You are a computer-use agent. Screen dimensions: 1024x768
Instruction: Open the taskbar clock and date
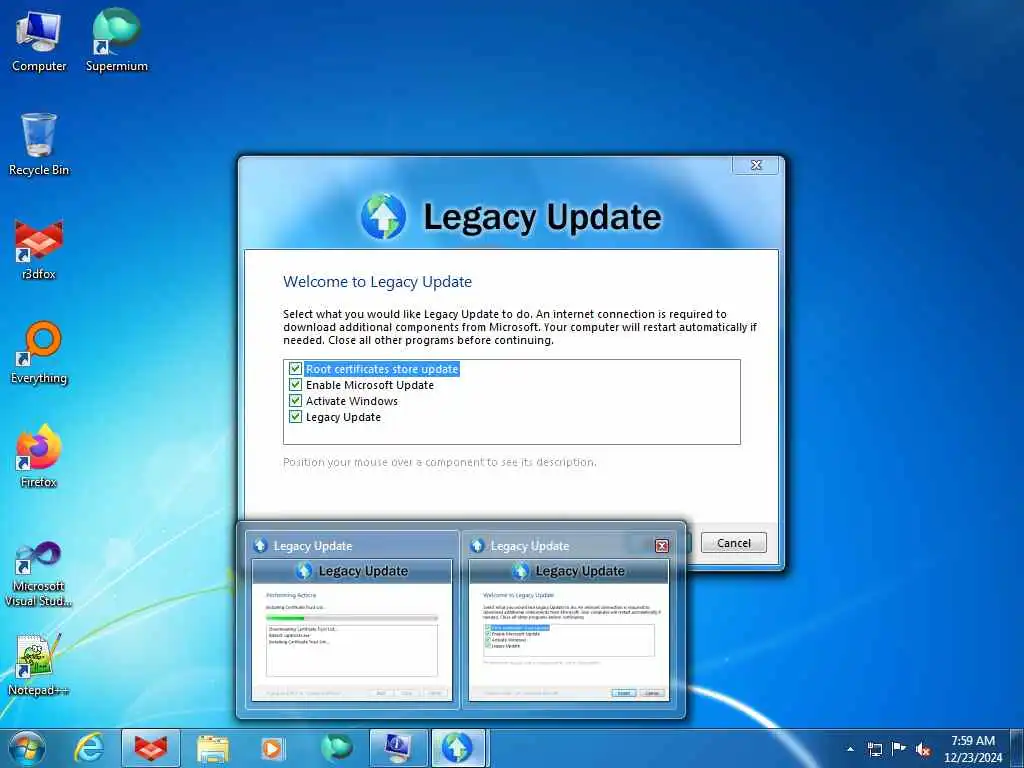pyautogui.click(x=973, y=749)
